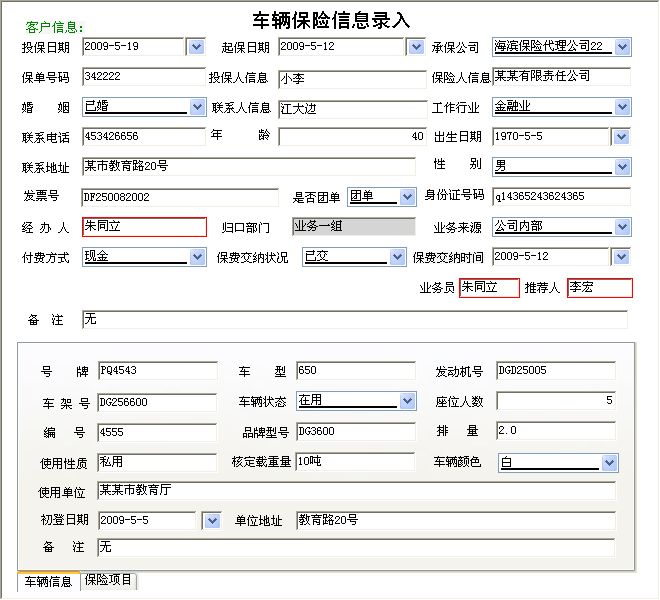This screenshot has width=660, height=600.
Task: Expand the 业务来源 source dropdown
Action: point(622,228)
